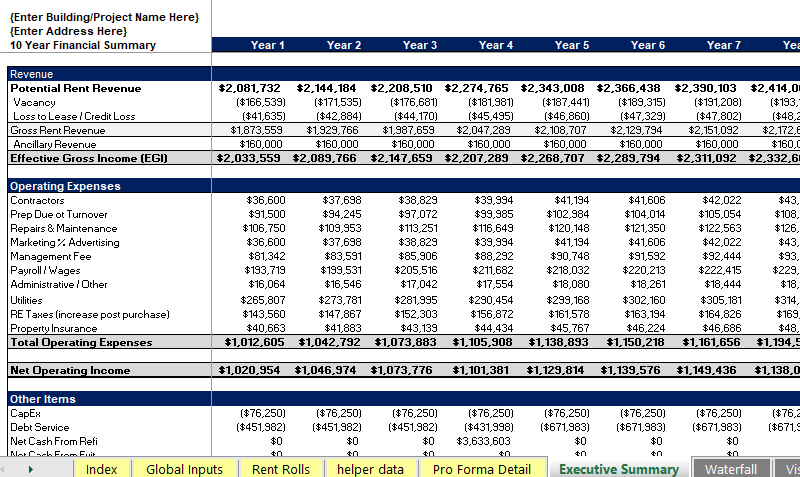Click the Building/Project Name placeholder cell
Viewport: 800px width, 477px height.
(104, 17)
